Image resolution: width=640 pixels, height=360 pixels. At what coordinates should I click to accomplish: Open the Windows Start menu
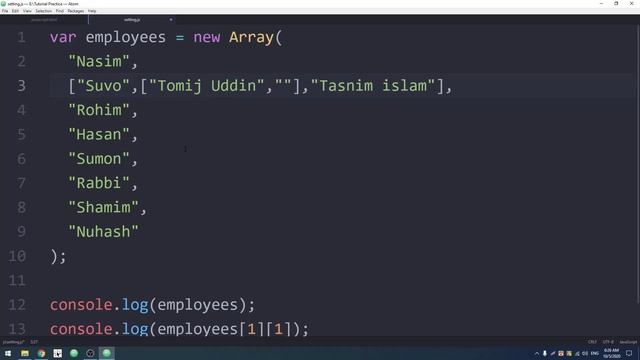[8, 353]
